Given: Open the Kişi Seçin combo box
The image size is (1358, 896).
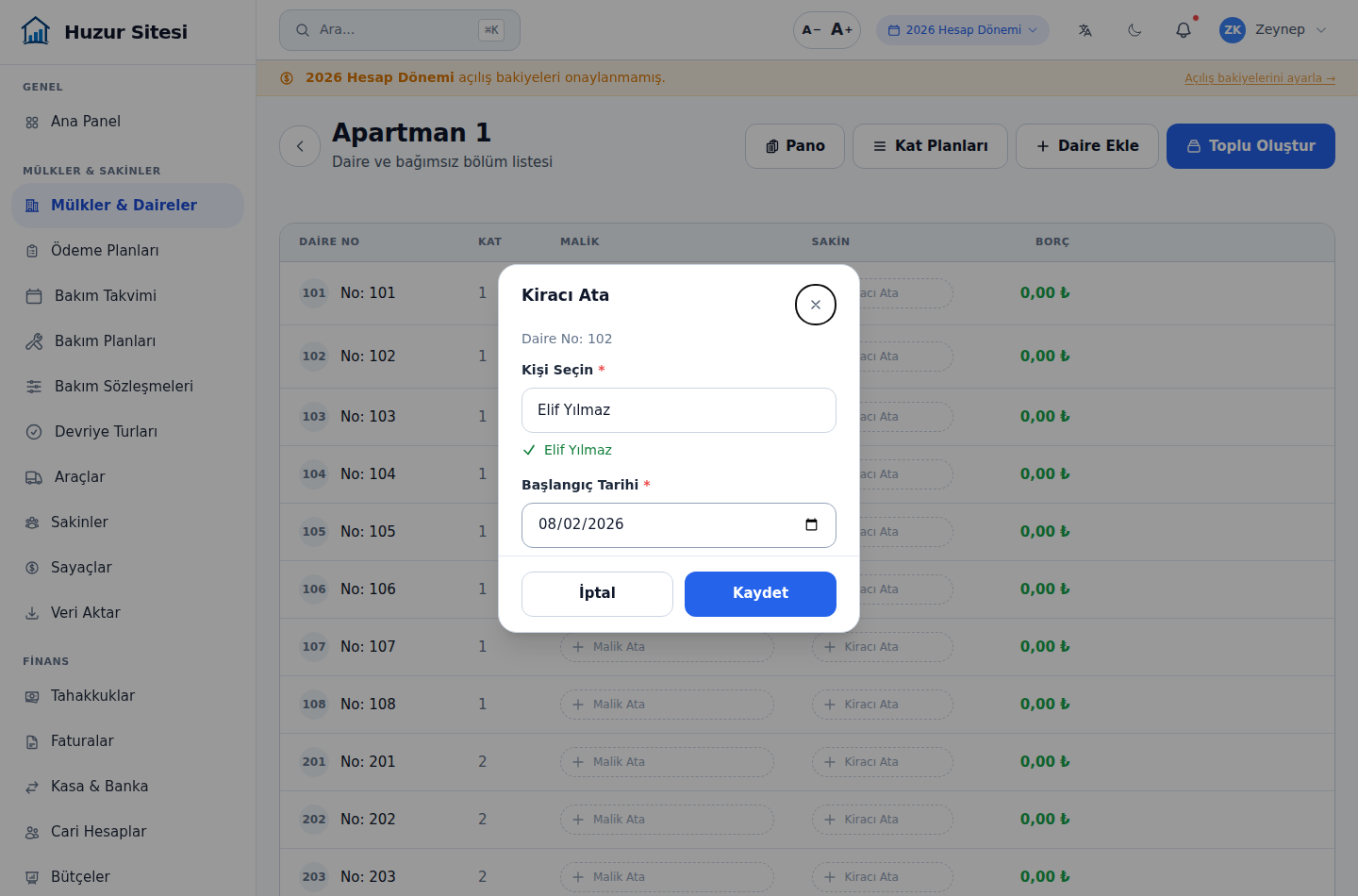Looking at the screenshot, I should [x=679, y=410].
